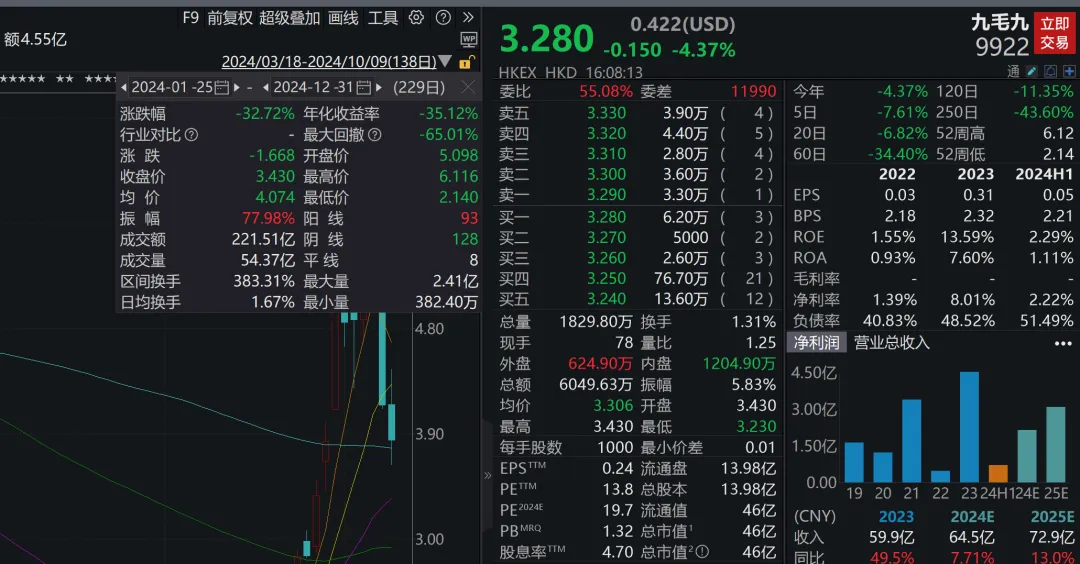
Task: Click 振幅 value 77.98% in statistics
Action: pos(268,218)
